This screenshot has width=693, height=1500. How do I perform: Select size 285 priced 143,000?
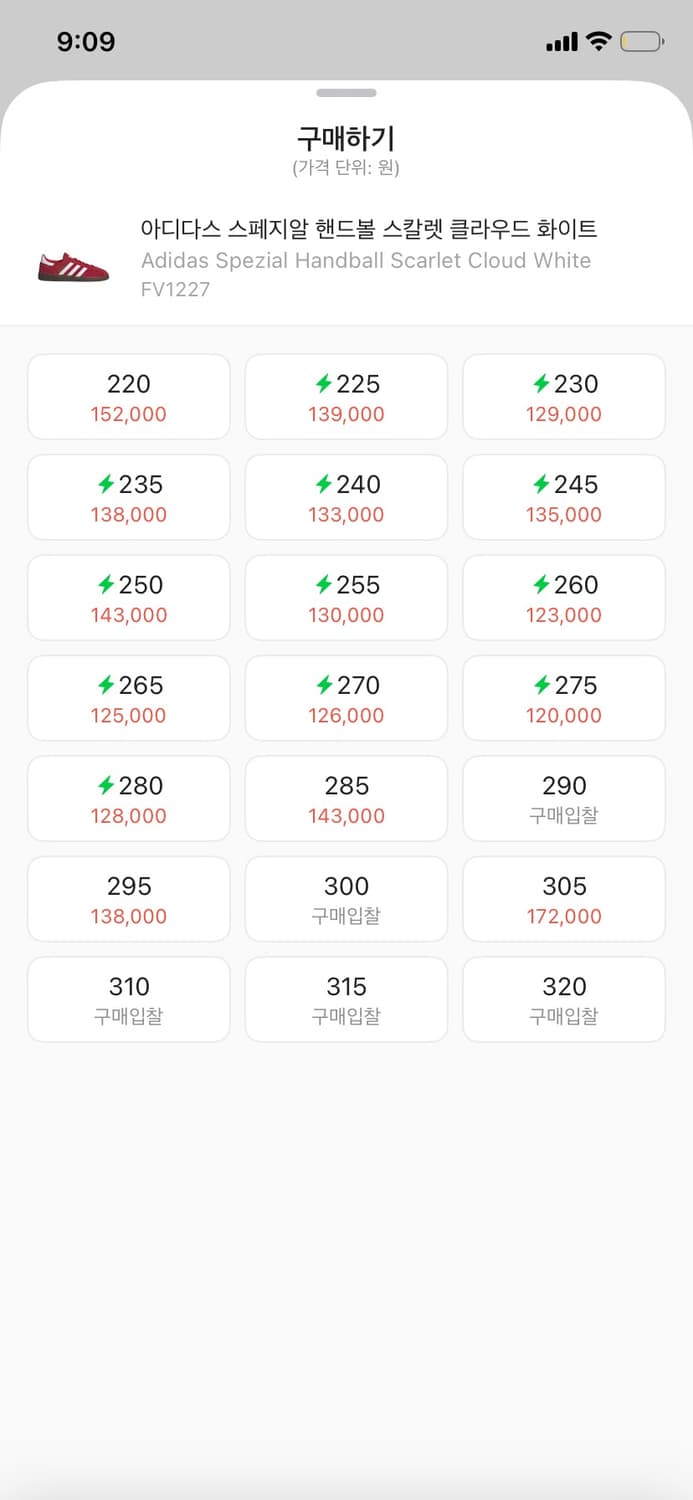pyautogui.click(x=346, y=798)
